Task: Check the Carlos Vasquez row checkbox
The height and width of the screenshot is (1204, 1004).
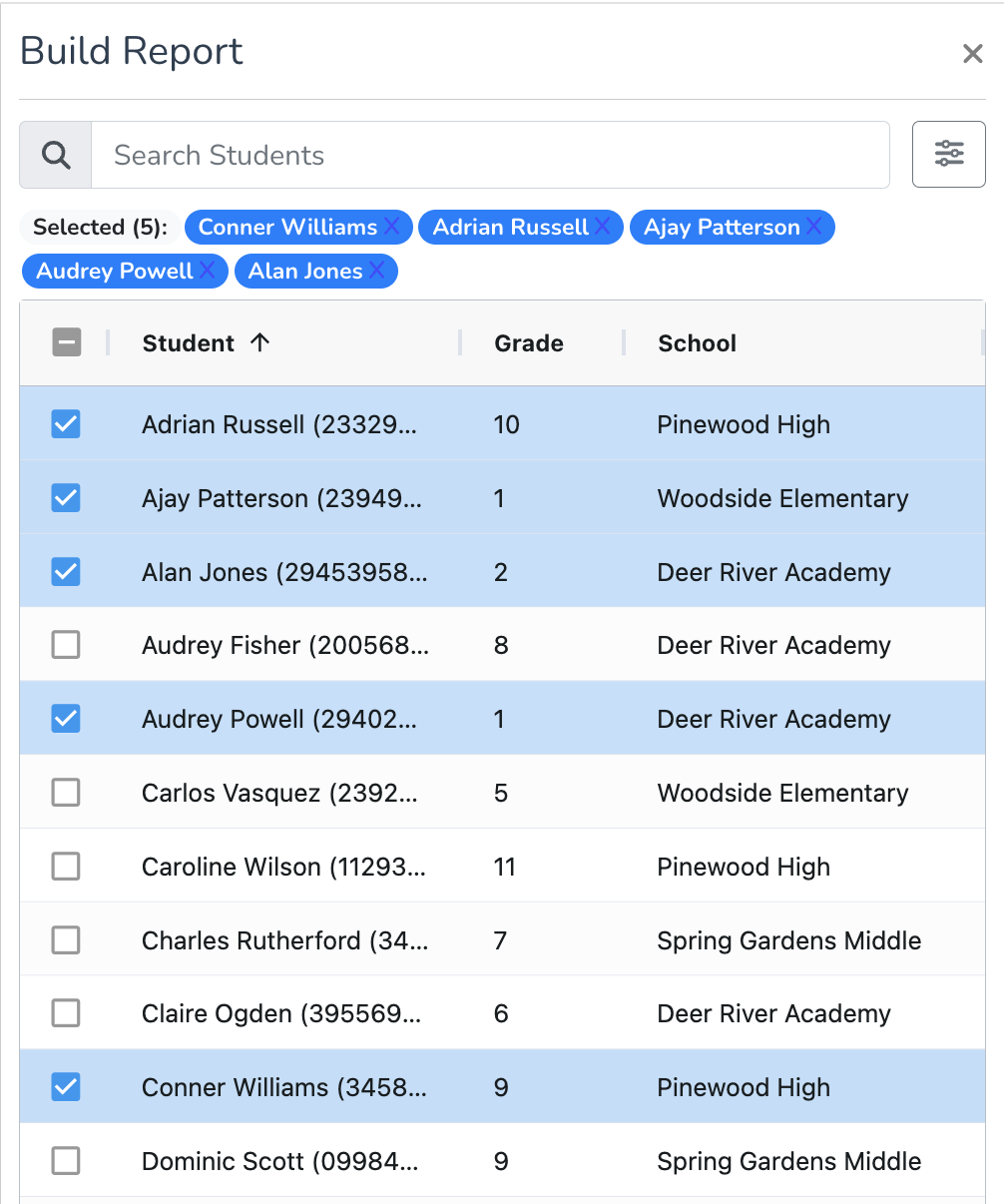Action: pos(66,793)
